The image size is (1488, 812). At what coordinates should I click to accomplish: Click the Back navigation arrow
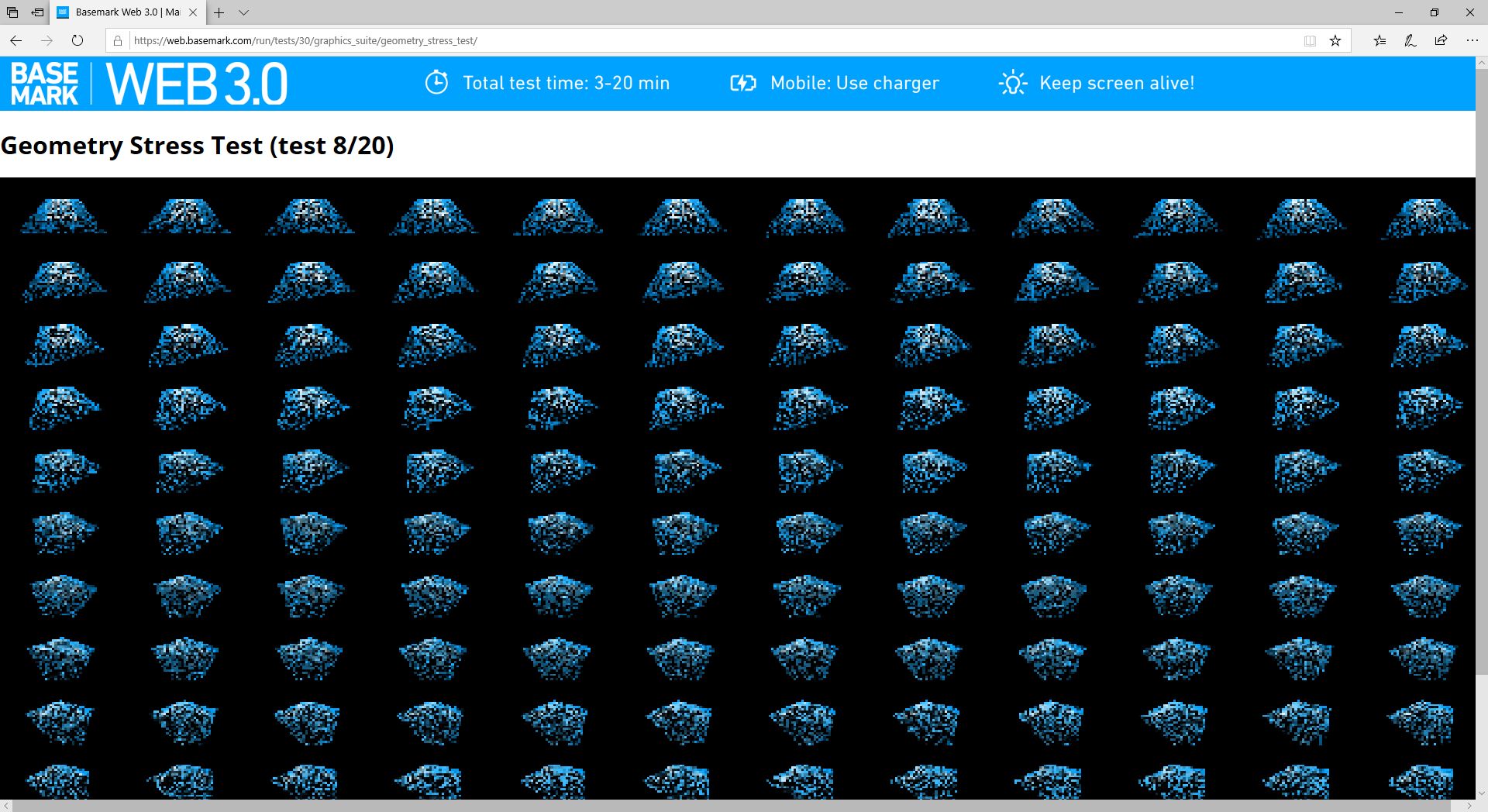click(x=15, y=40)
